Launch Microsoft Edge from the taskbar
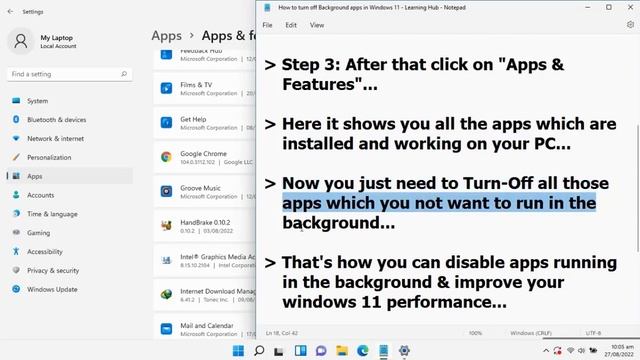The image size is (640, 360). tap(362, 350)
